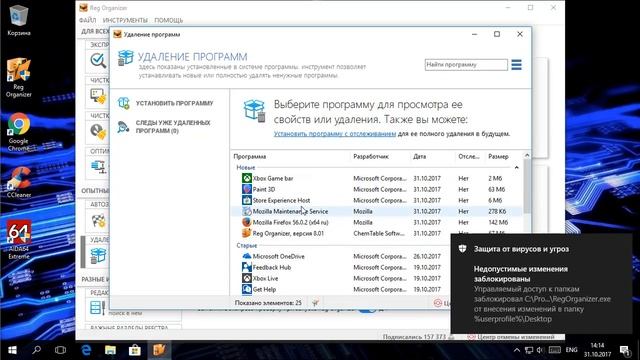Click the Старые group header label
This screenshot has width=640, height=360.
(x=247, y=245)
